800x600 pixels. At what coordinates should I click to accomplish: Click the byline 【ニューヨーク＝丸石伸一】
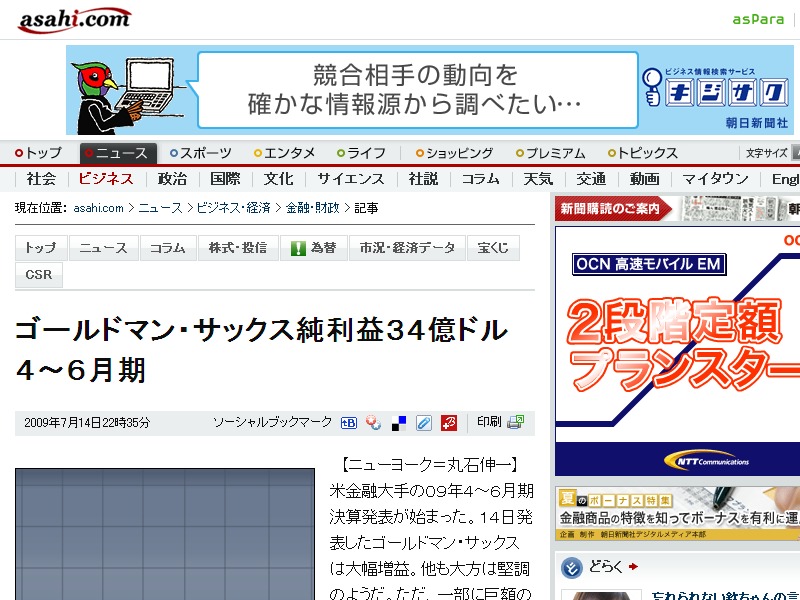click(x=430, y=465)
